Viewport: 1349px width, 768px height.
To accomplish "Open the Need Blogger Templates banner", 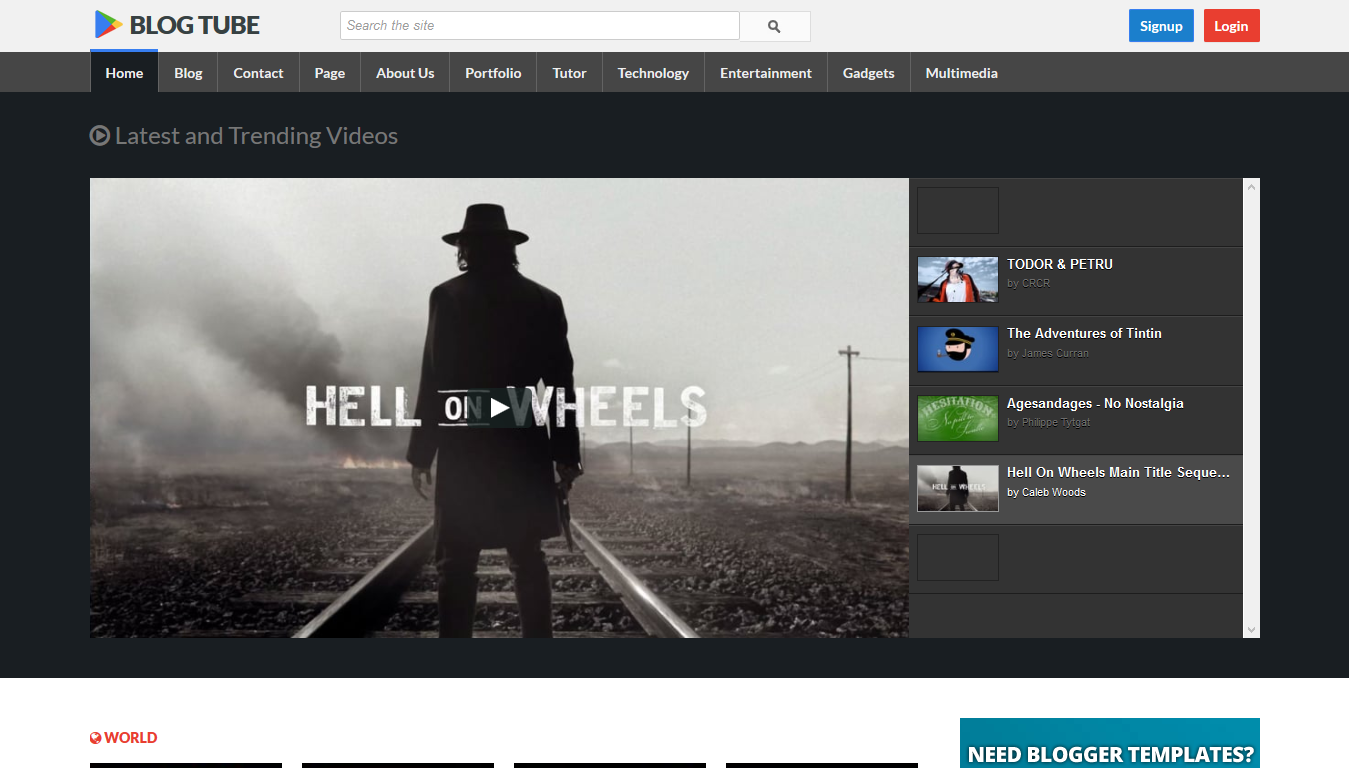I will tap(1110, 743).
